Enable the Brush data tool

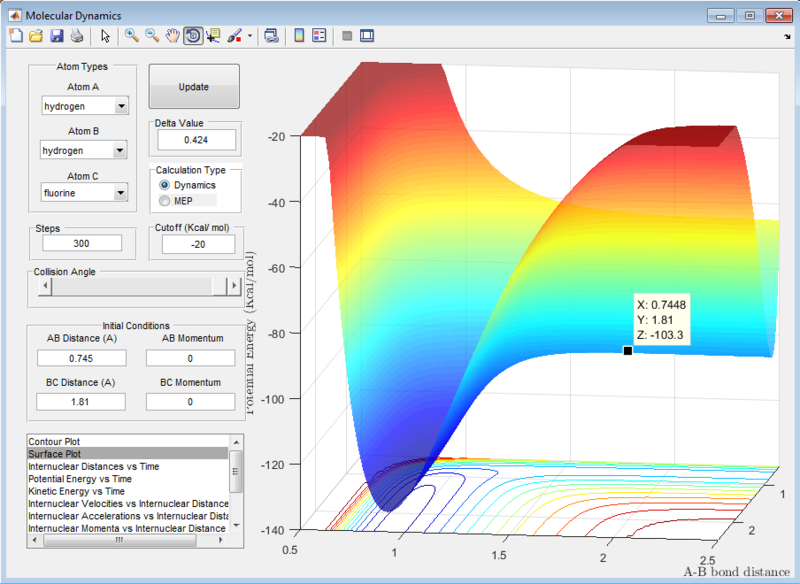(233, 36)
